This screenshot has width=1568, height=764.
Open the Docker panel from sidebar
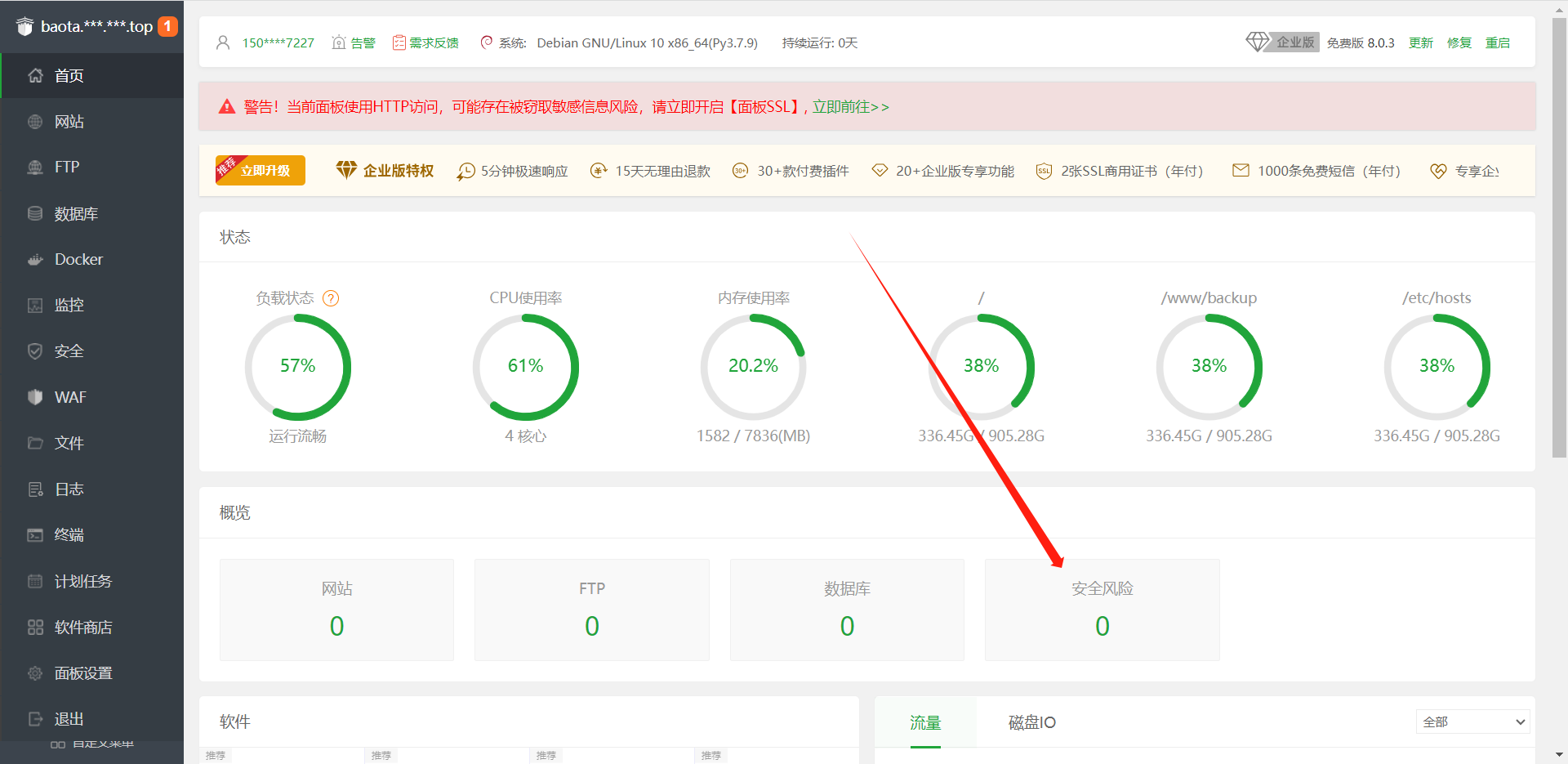(78, 259)
